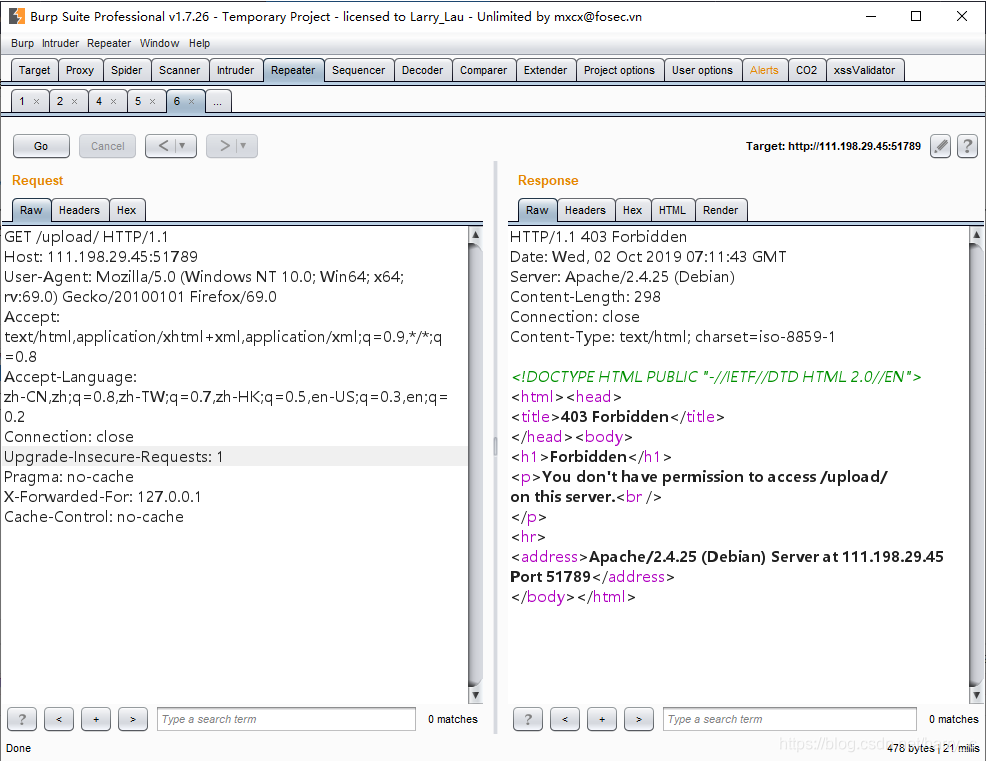Open the Window menu
986x762 pixels.
[159, 43]
